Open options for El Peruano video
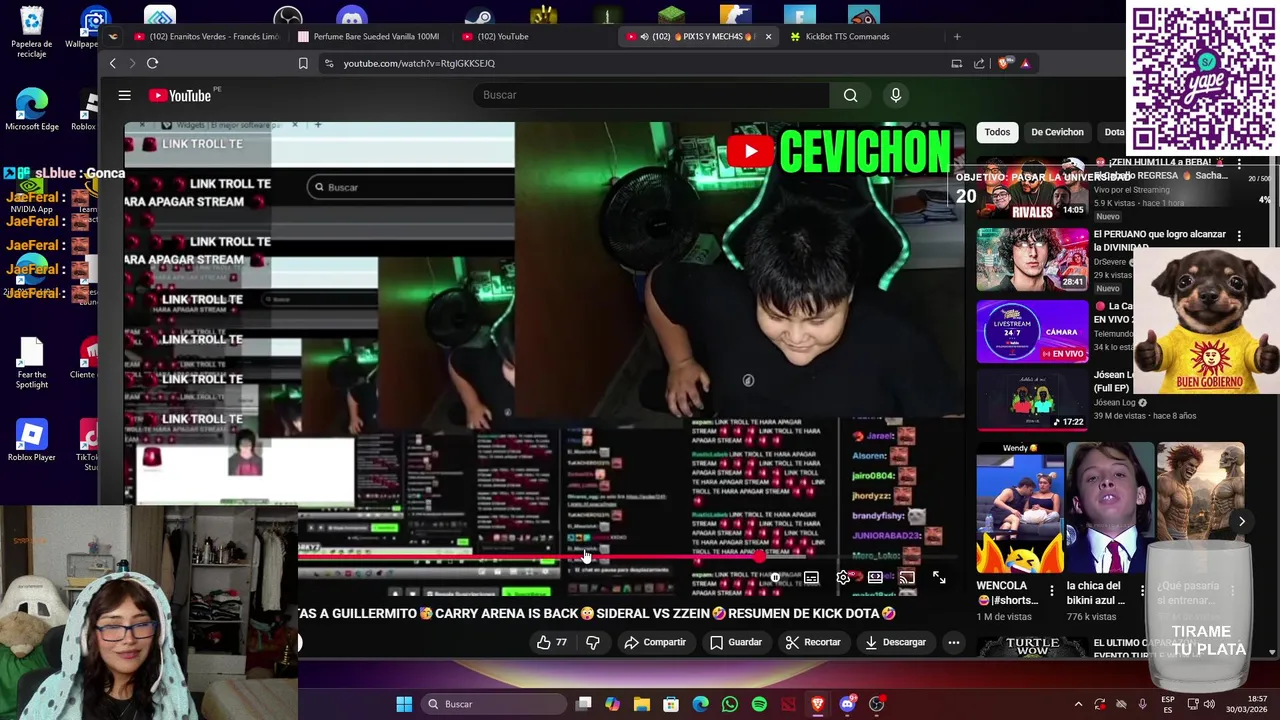Screen dimensions: 1280x720 tap(1239, 236)
